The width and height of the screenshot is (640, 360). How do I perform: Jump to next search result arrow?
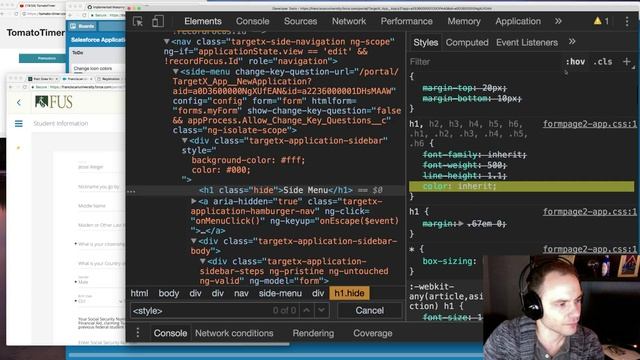[322, 310]
